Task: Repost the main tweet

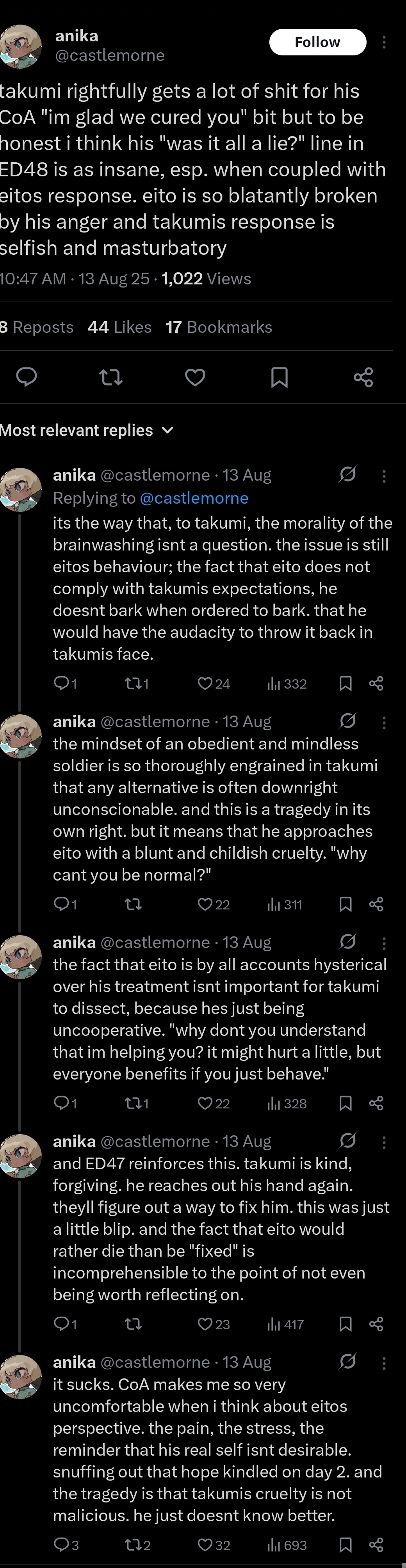Action: [111, 377]
